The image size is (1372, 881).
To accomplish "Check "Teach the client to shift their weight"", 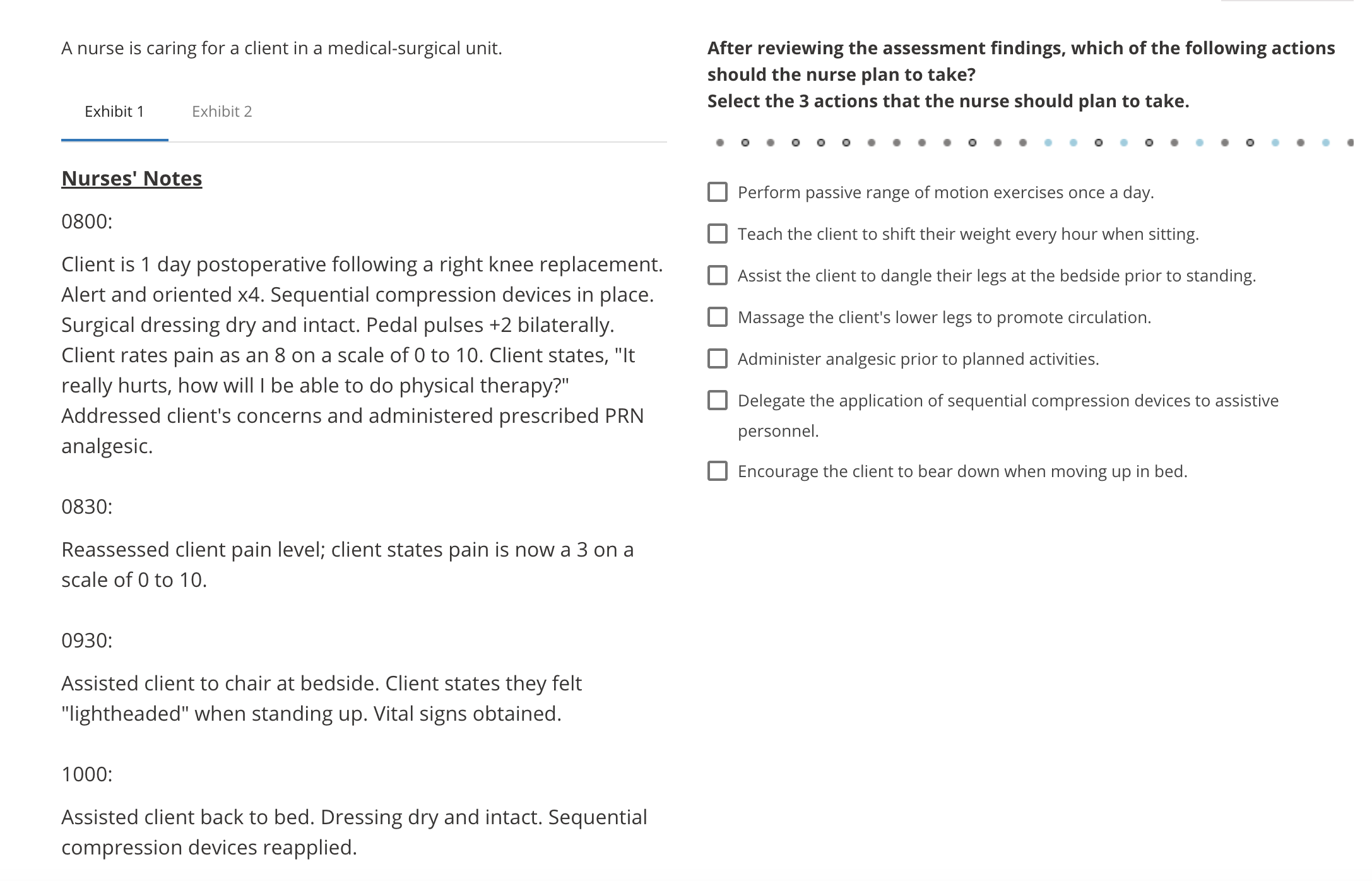I will click(718, 234).
